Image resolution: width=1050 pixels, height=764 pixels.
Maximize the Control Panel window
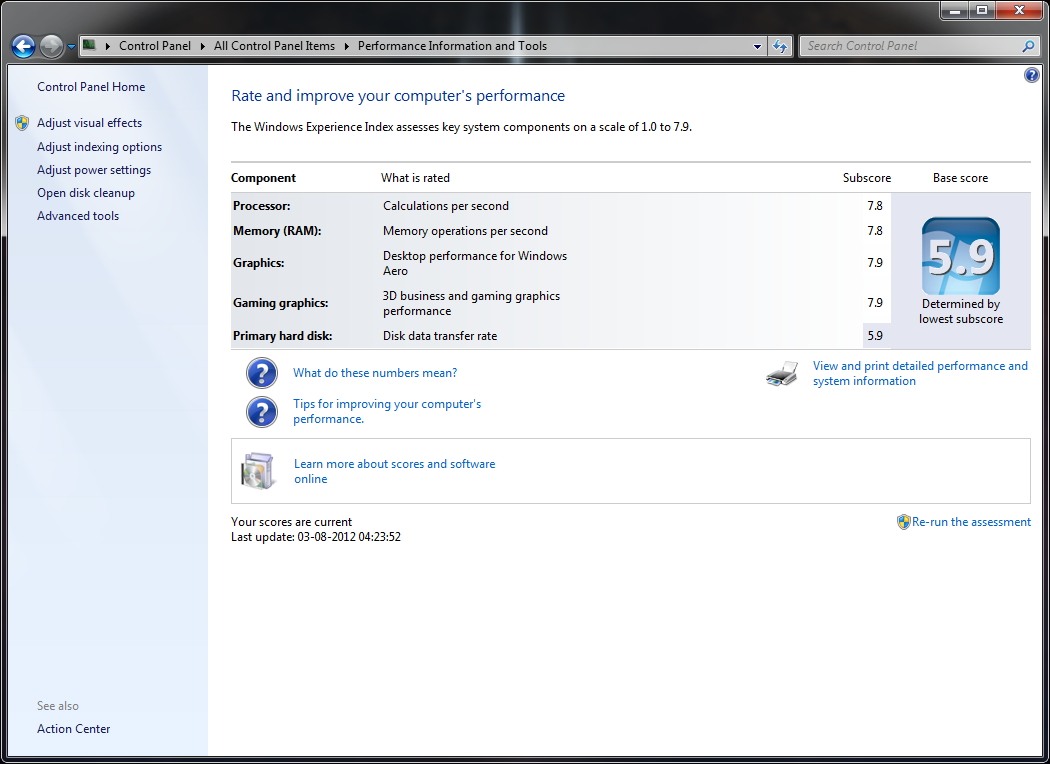[x=982, y=11]
